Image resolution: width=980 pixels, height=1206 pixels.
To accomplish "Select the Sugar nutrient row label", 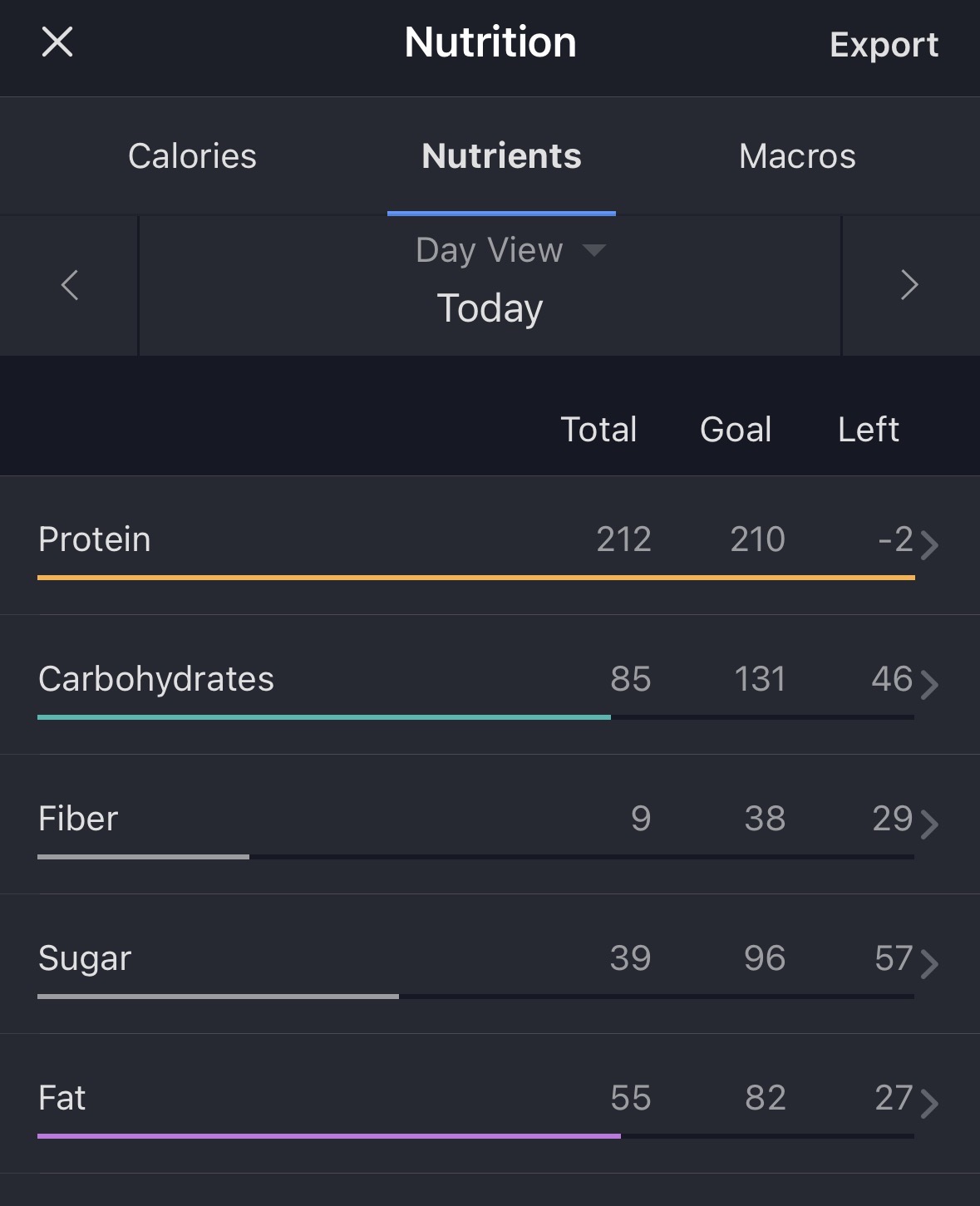I will pyautogui.click(x=85, y=958).
